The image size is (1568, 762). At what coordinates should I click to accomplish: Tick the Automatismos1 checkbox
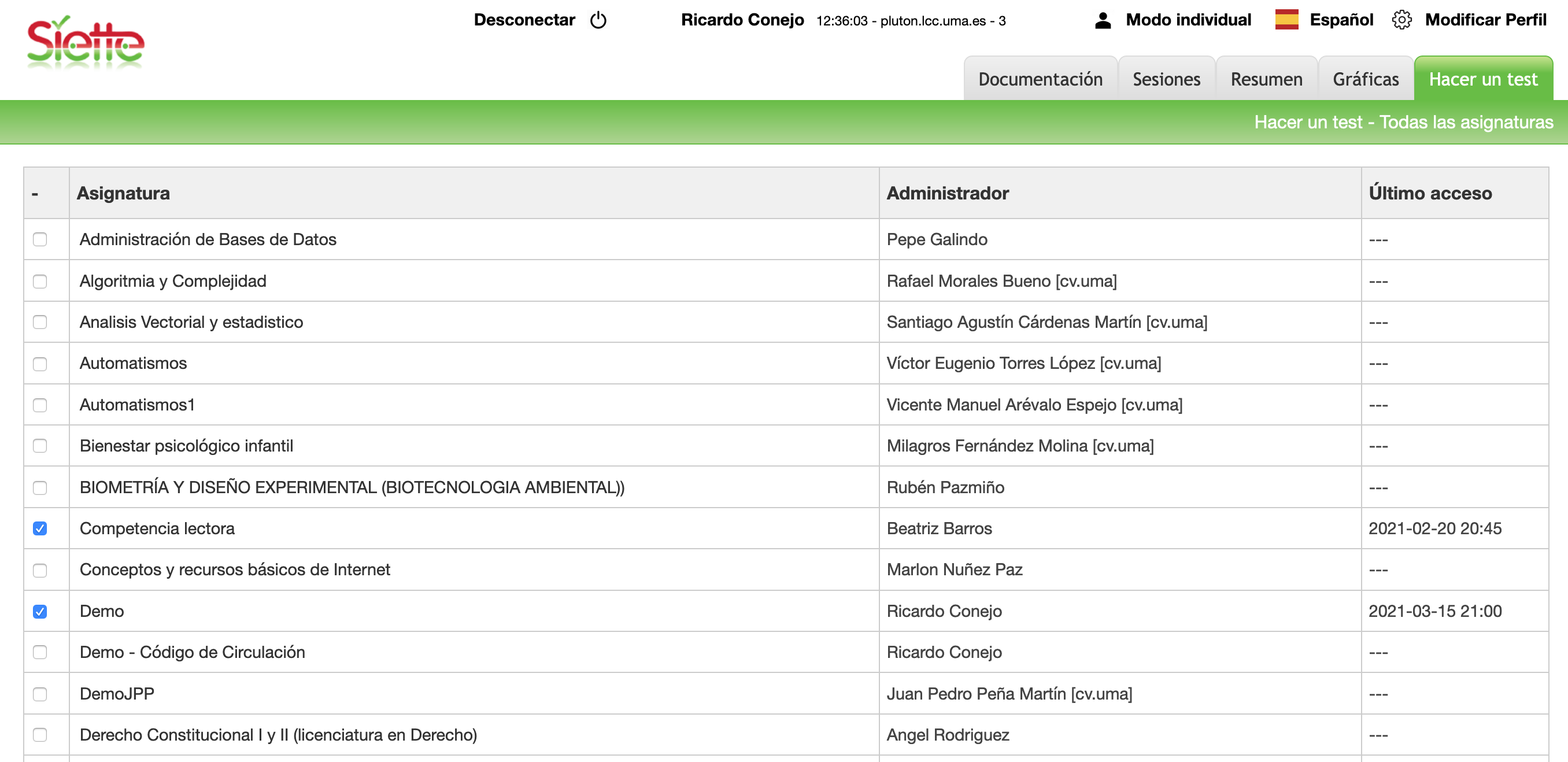point(40,405)
